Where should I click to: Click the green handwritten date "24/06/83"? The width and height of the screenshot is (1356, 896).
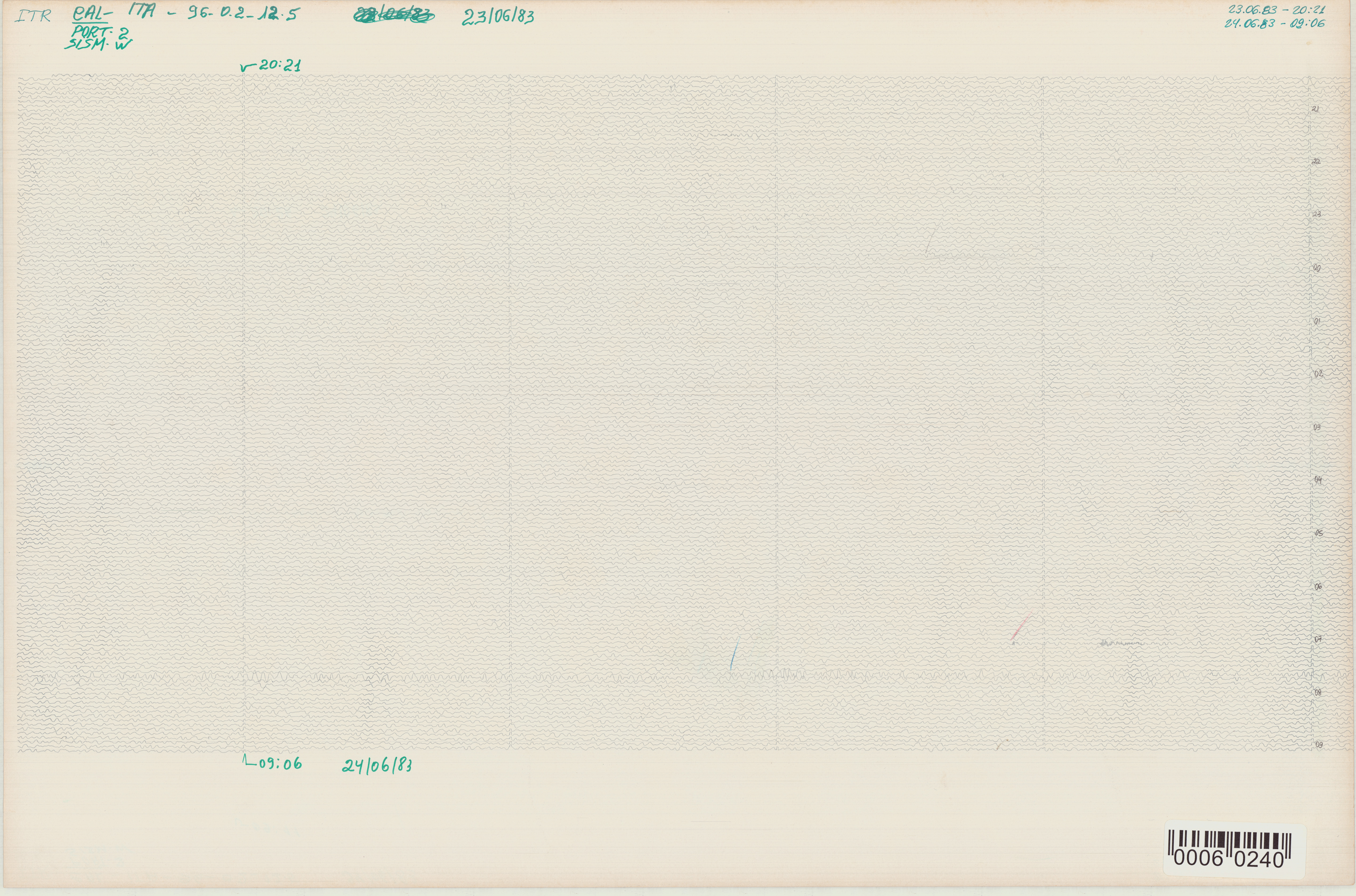coord(377,766)
